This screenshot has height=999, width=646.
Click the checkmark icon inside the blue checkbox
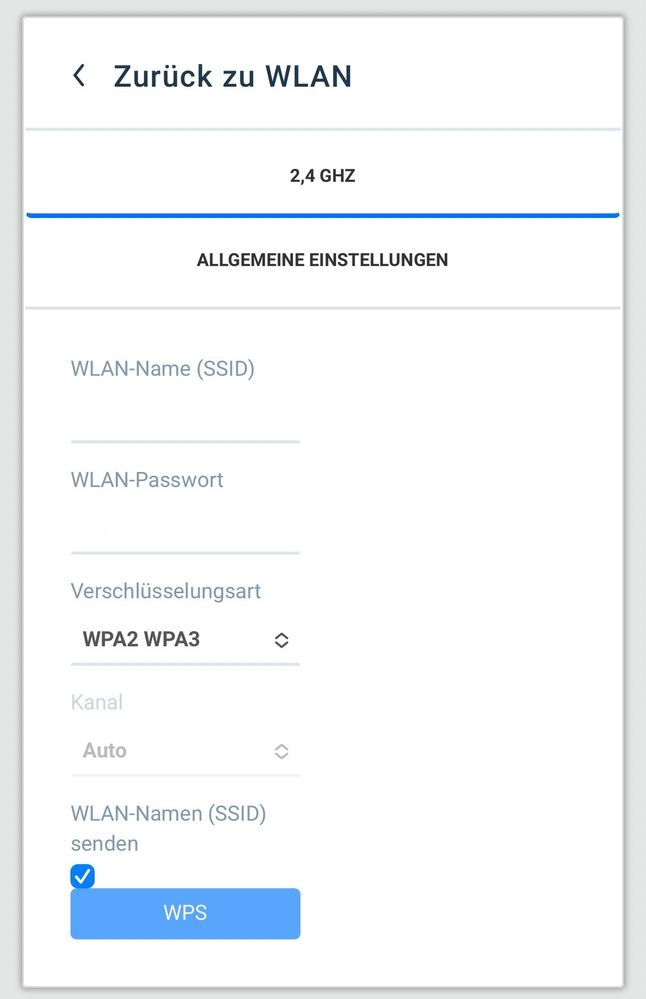(x=82, y=876)
